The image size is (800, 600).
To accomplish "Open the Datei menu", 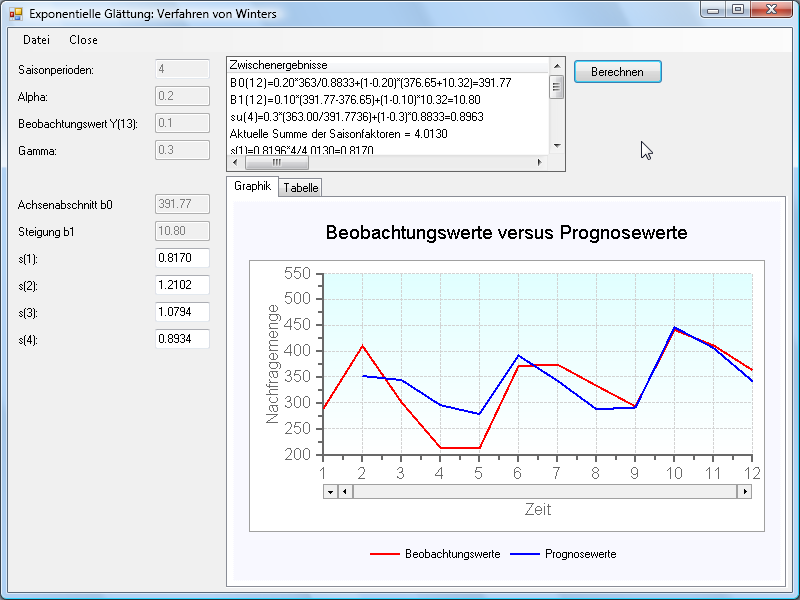I will [36, 40].
